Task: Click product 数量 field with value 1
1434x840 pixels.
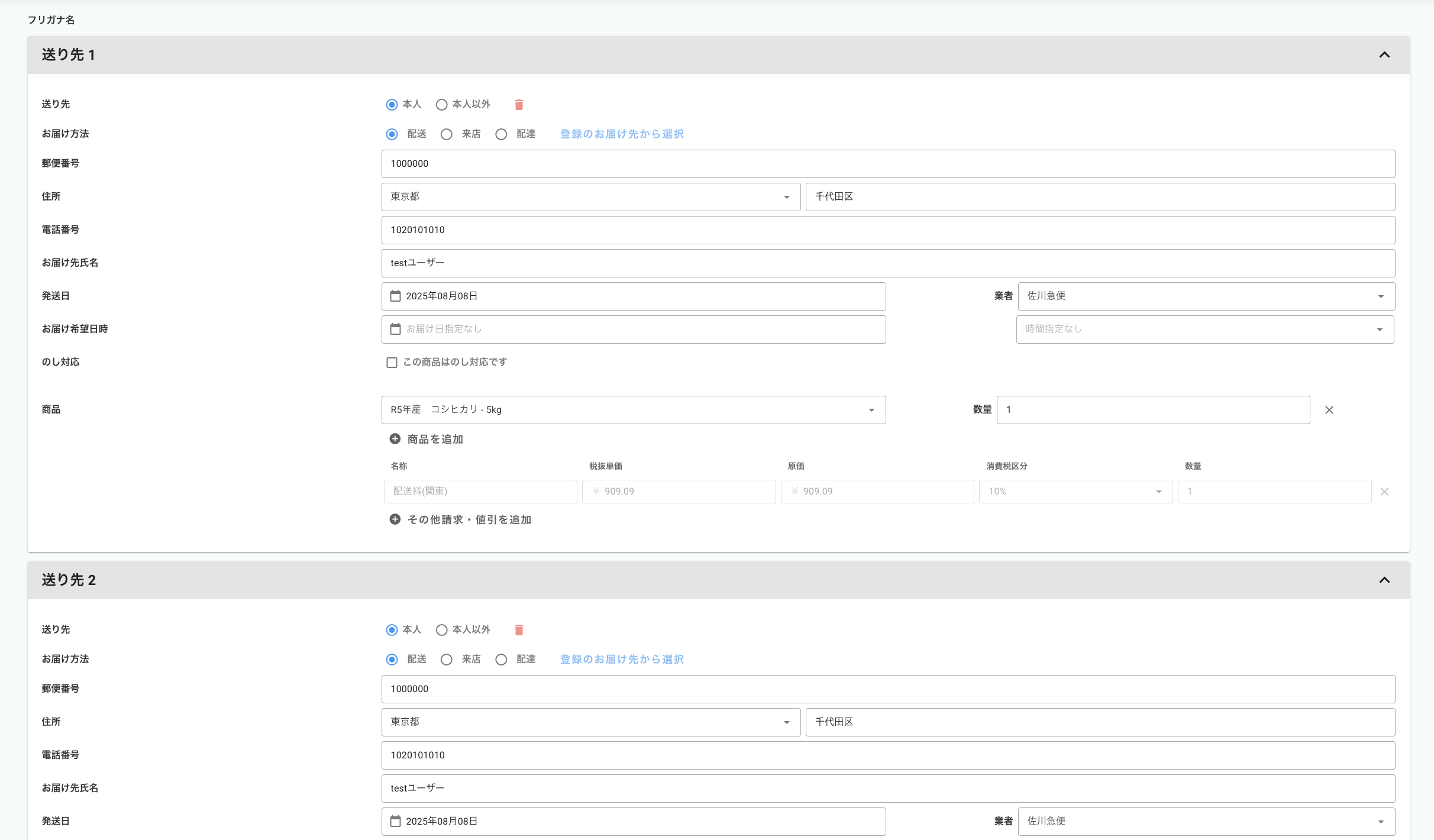Action: (x=1153, y=410)
